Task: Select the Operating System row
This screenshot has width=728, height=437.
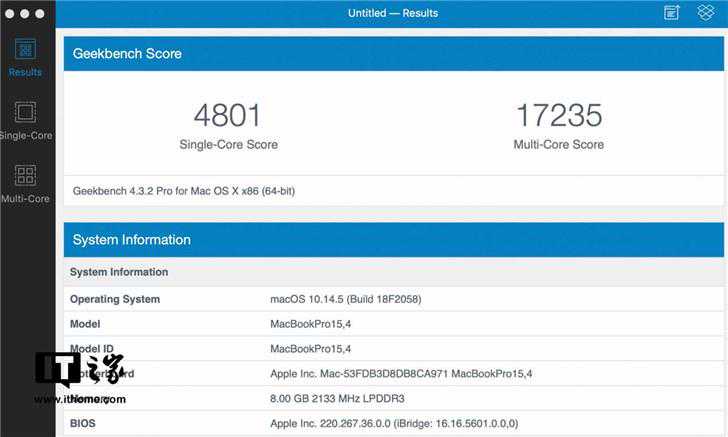Action: pos(394,299)
